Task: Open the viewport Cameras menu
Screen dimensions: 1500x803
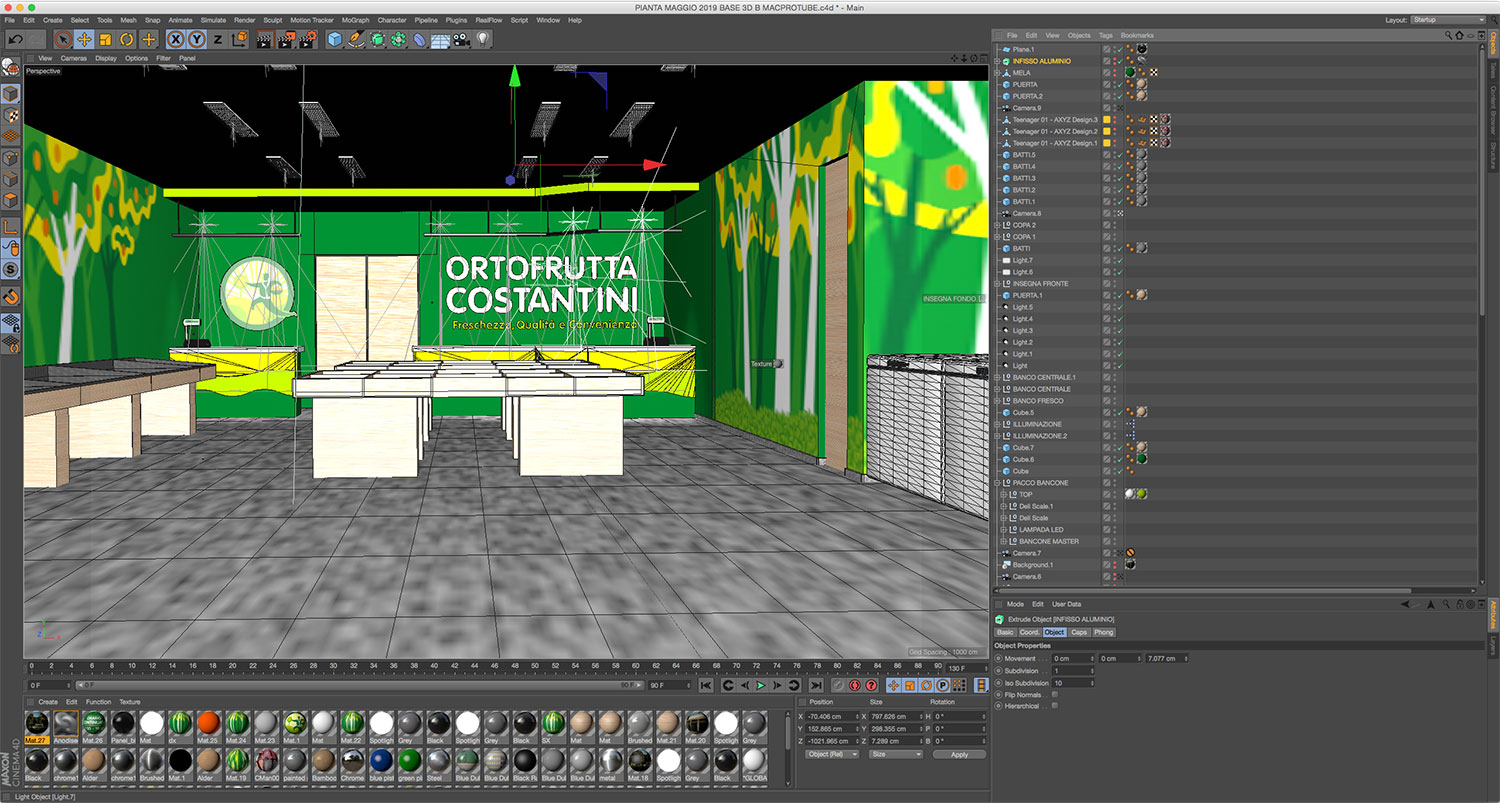Action: click(74, 58)
